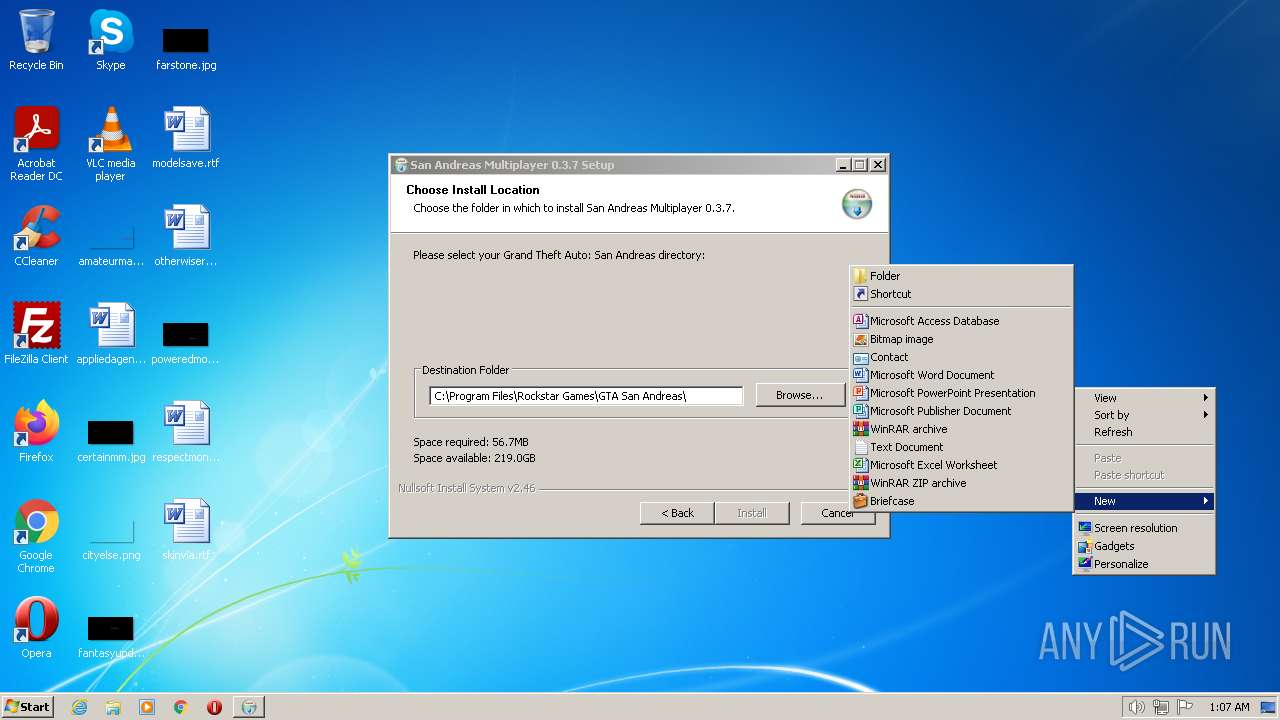Open Acrobat Reader DC shortcut
Image resolution: width=1280 pixels, height=720 pixels.
coord(36,143)
